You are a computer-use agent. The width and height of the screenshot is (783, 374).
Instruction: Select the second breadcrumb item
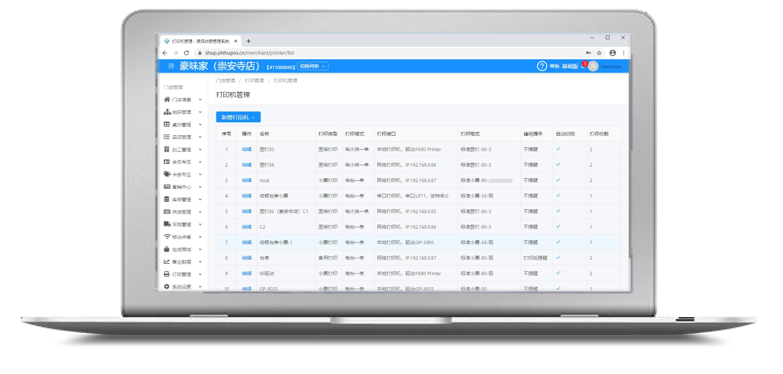(x=255, y=80)
